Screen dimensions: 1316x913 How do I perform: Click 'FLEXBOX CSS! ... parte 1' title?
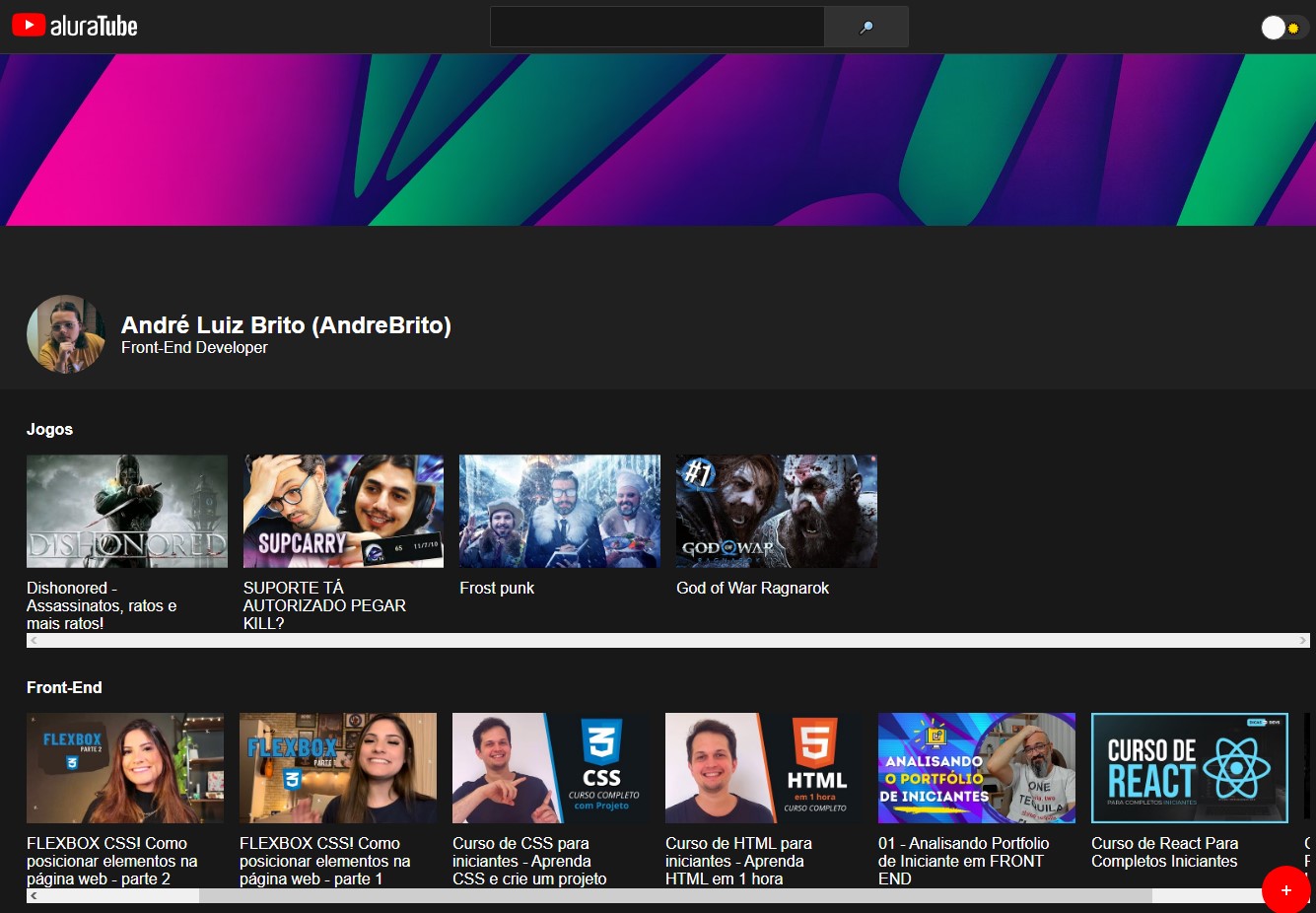tap(325, 861)
